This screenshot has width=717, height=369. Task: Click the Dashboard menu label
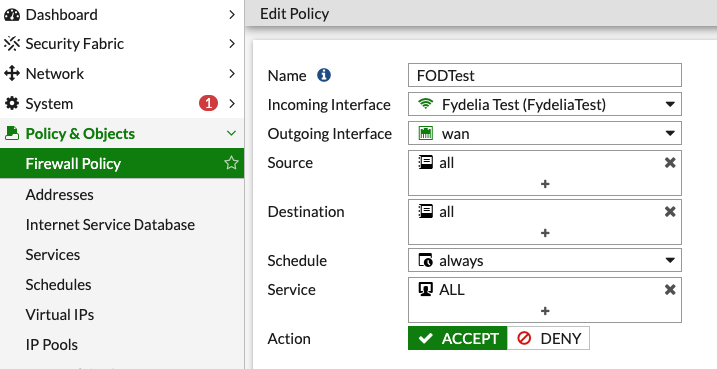61,15
